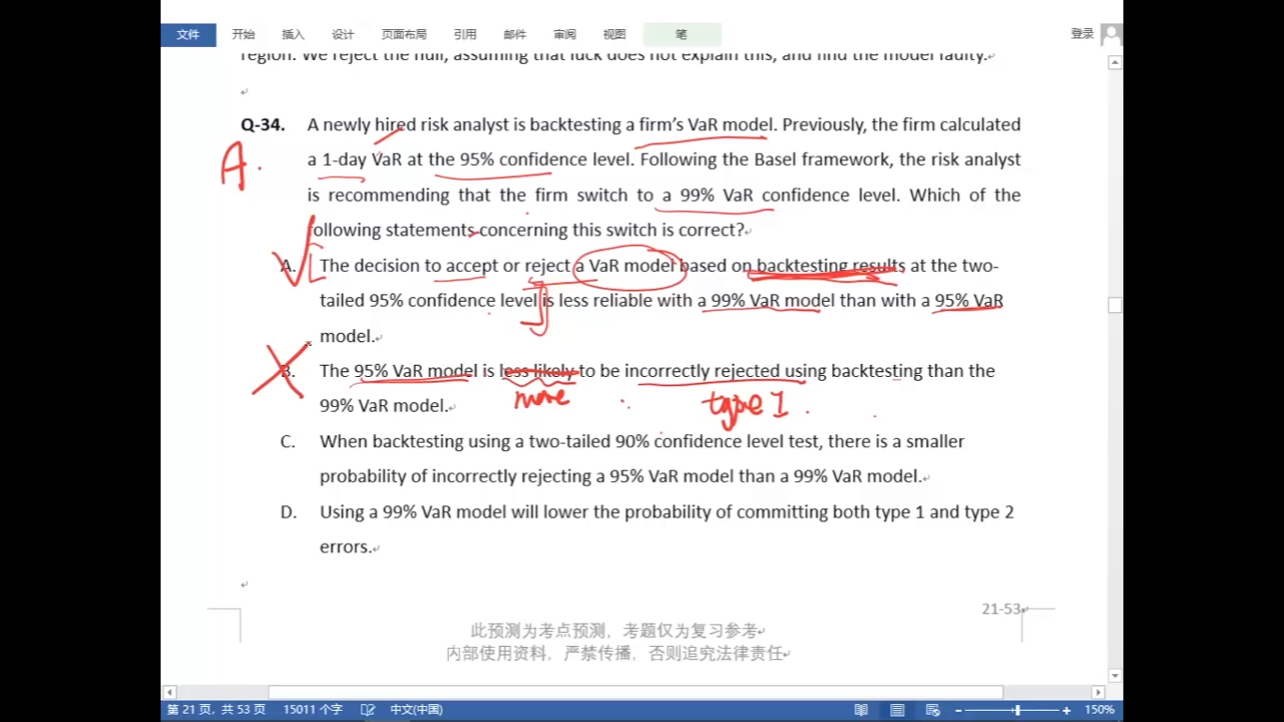Open the user account avatar icon

point(1111,35)
